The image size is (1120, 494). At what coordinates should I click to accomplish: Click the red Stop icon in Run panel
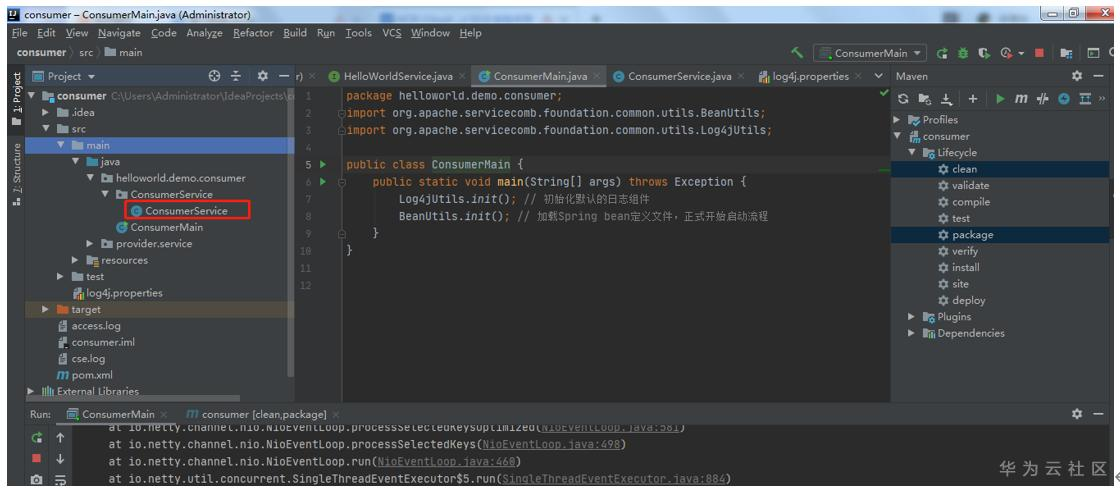36,458
